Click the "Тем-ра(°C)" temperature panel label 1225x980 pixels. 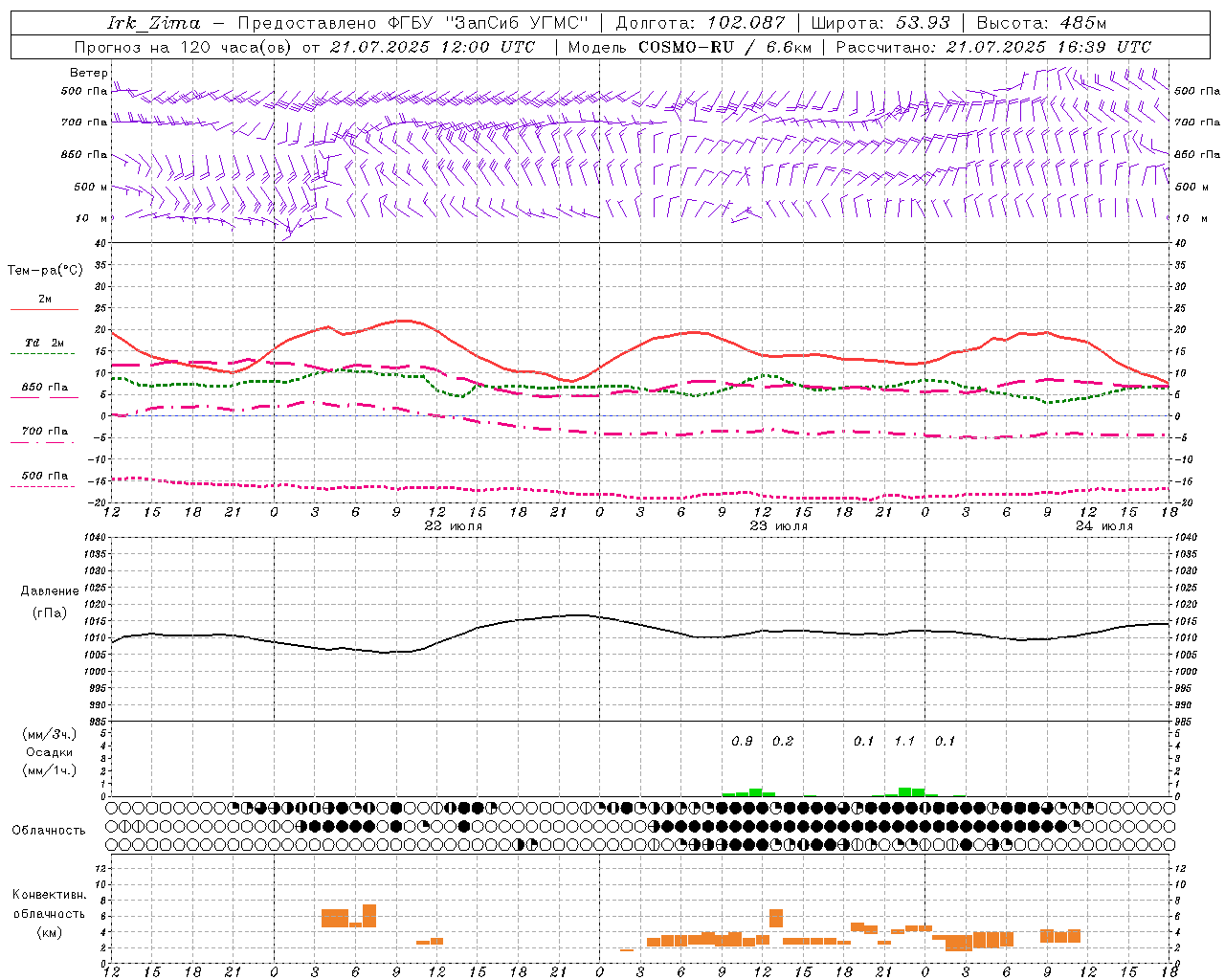click(45, 271)
